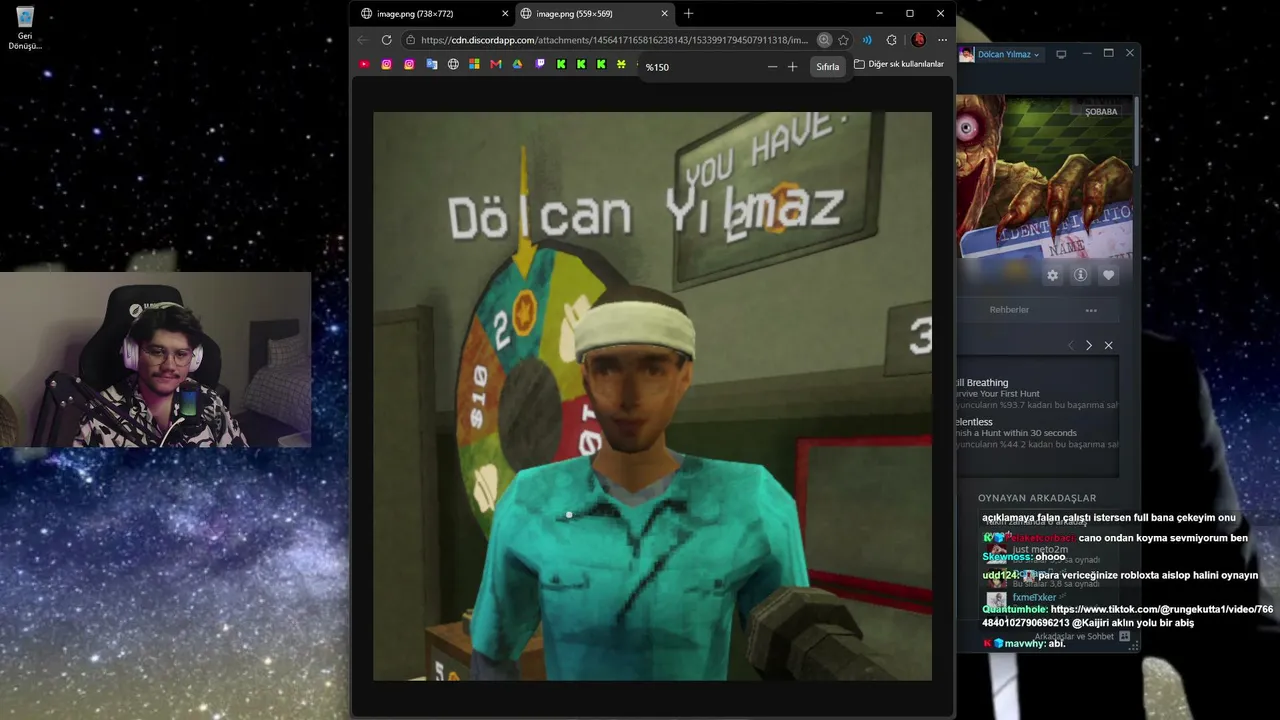Viewport: 1280px width, 720px height.
Task: Close the image.png (559×569) tab
Action: [x=665, y=14]
